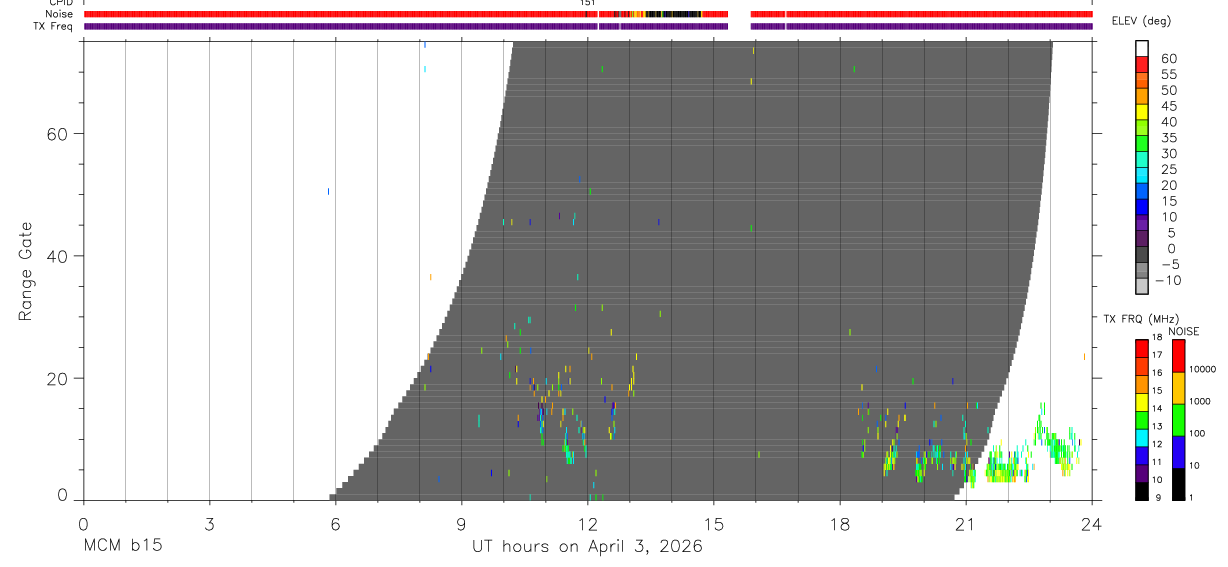Screen dimensions: 1228x567
Task: Click the Range Gate tick label "20"
Action: coord(58,378)
